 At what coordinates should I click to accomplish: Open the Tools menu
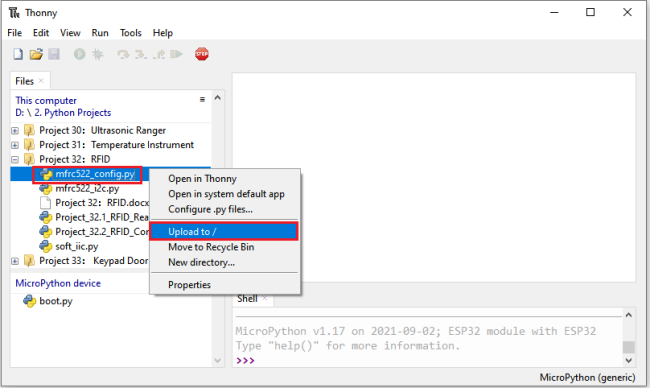[x=131, y=33]
